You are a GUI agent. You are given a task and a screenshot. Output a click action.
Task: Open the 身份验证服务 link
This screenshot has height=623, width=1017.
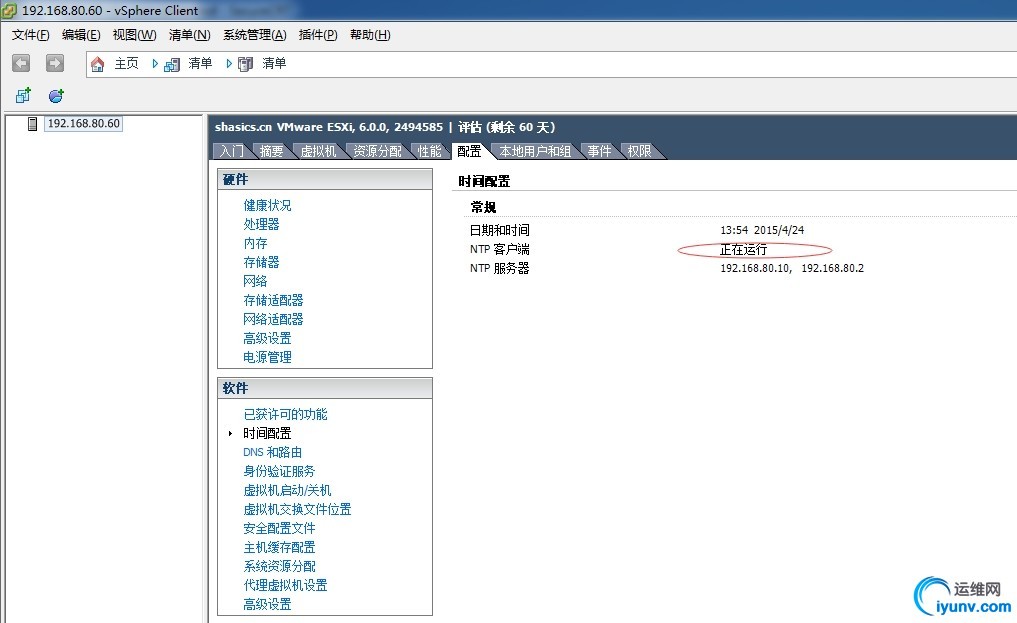pyautogui.click(x=279, y=471)
